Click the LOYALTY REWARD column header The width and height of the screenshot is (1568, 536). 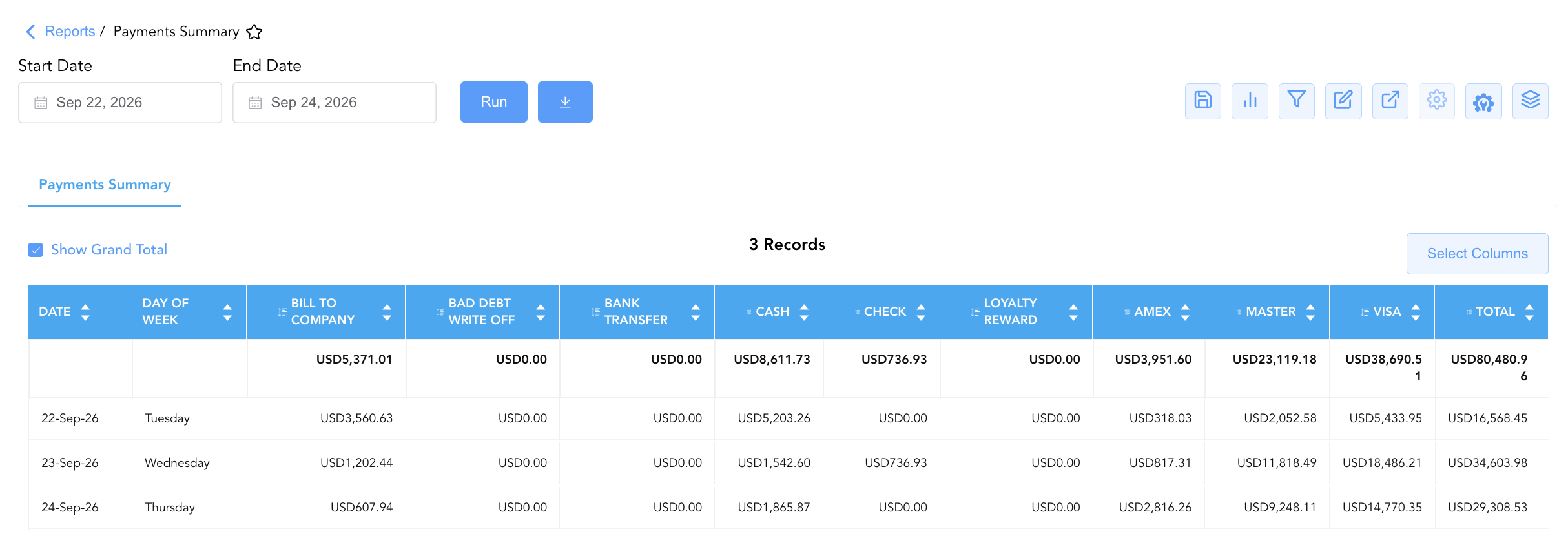(x=1016, y=312)
